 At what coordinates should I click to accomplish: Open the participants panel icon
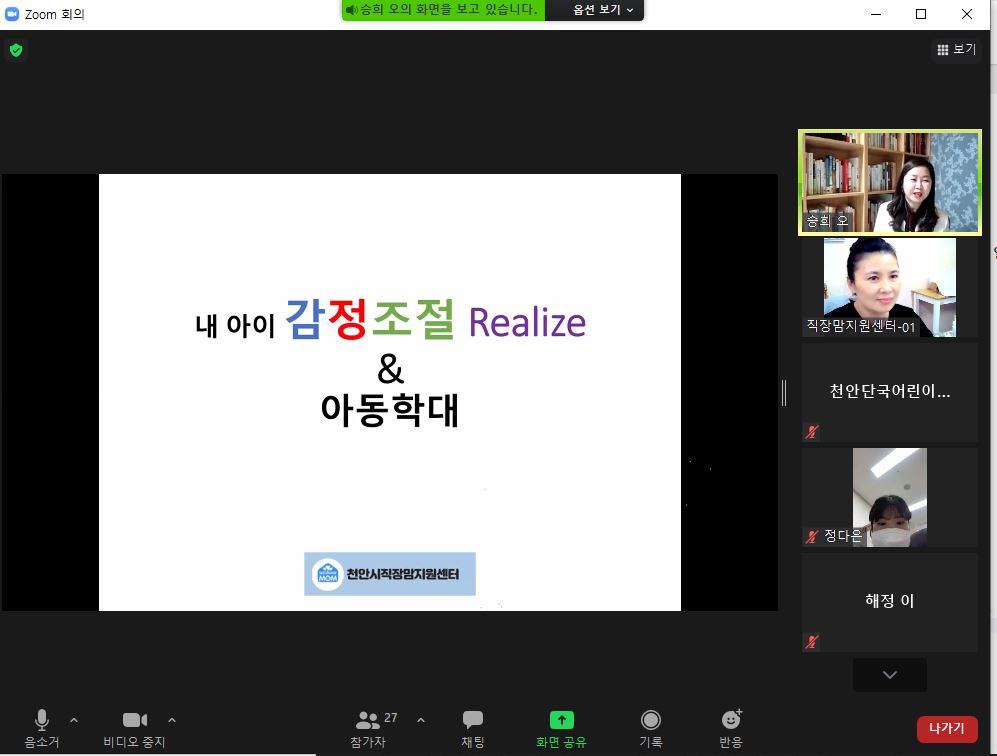(x=368, y=720)
